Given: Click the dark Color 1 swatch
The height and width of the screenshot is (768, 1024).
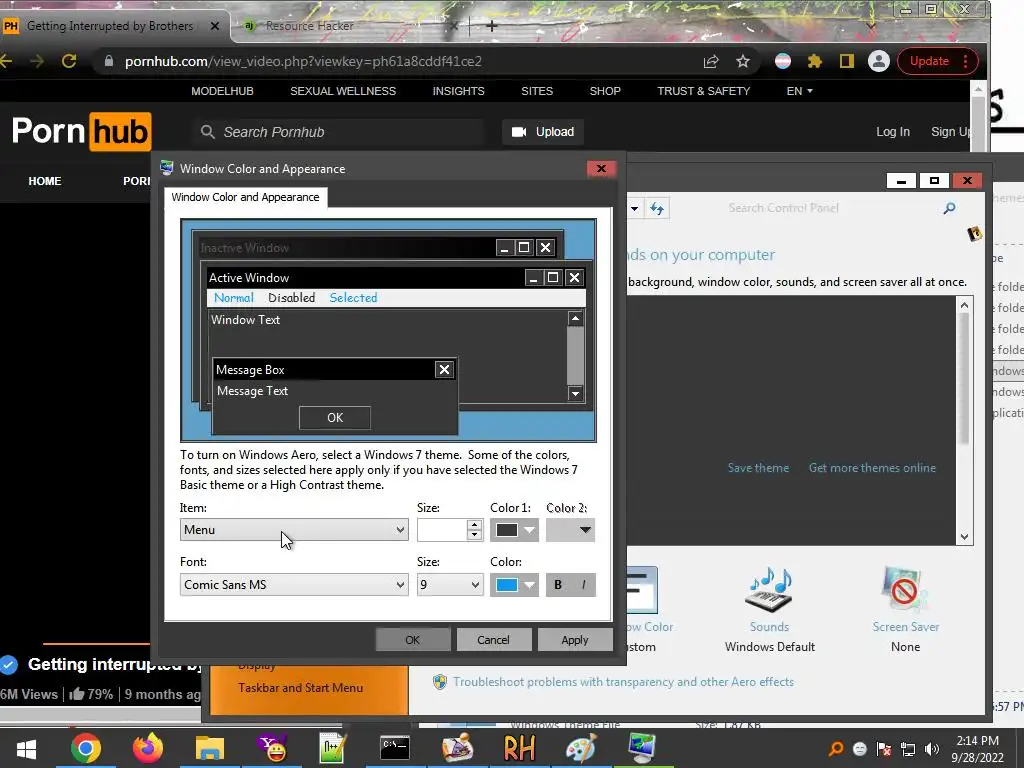Looking at the screenshot, I should coord(507,530).
